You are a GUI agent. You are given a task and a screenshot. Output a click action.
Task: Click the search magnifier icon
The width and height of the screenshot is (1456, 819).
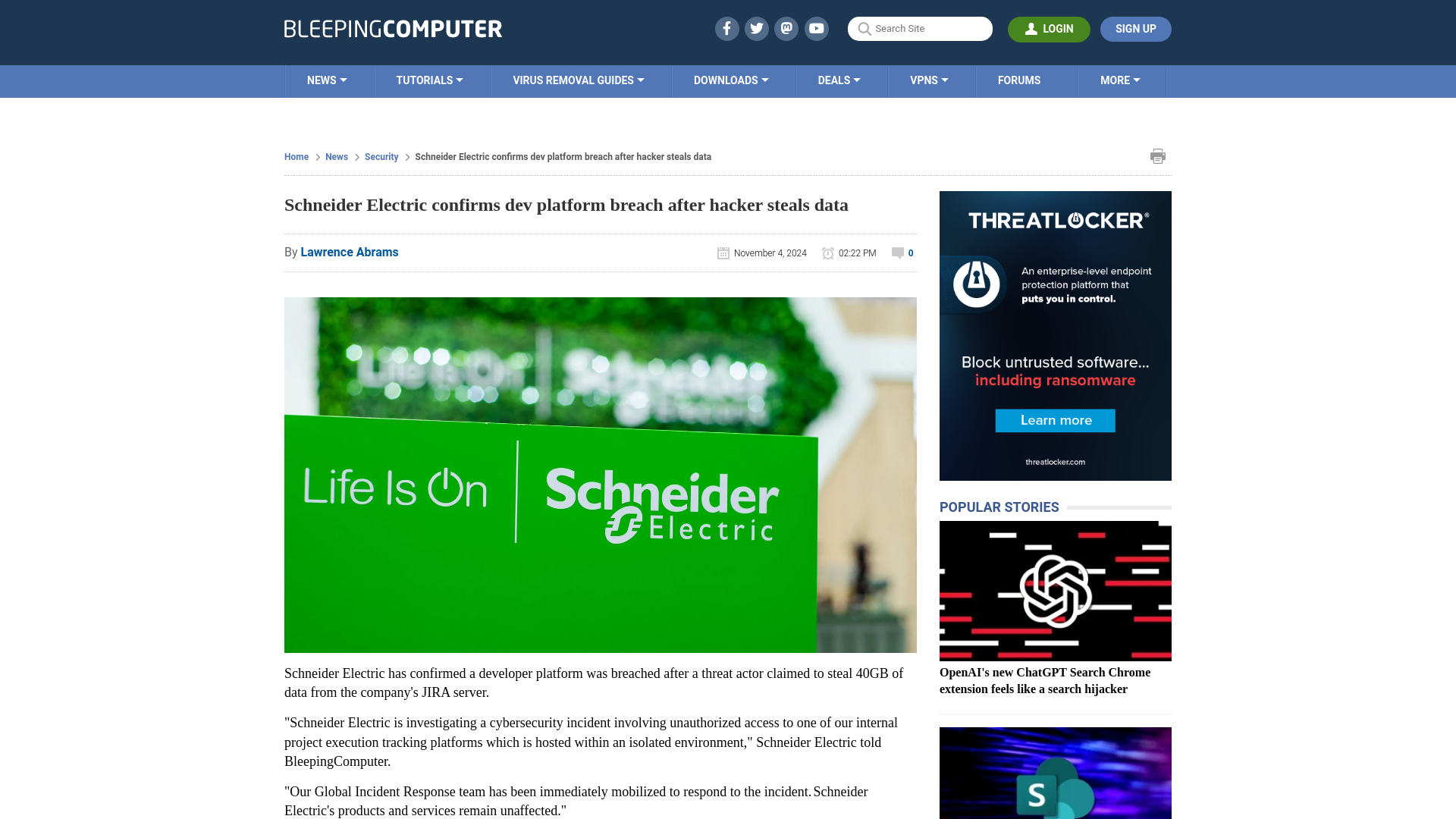864,29
